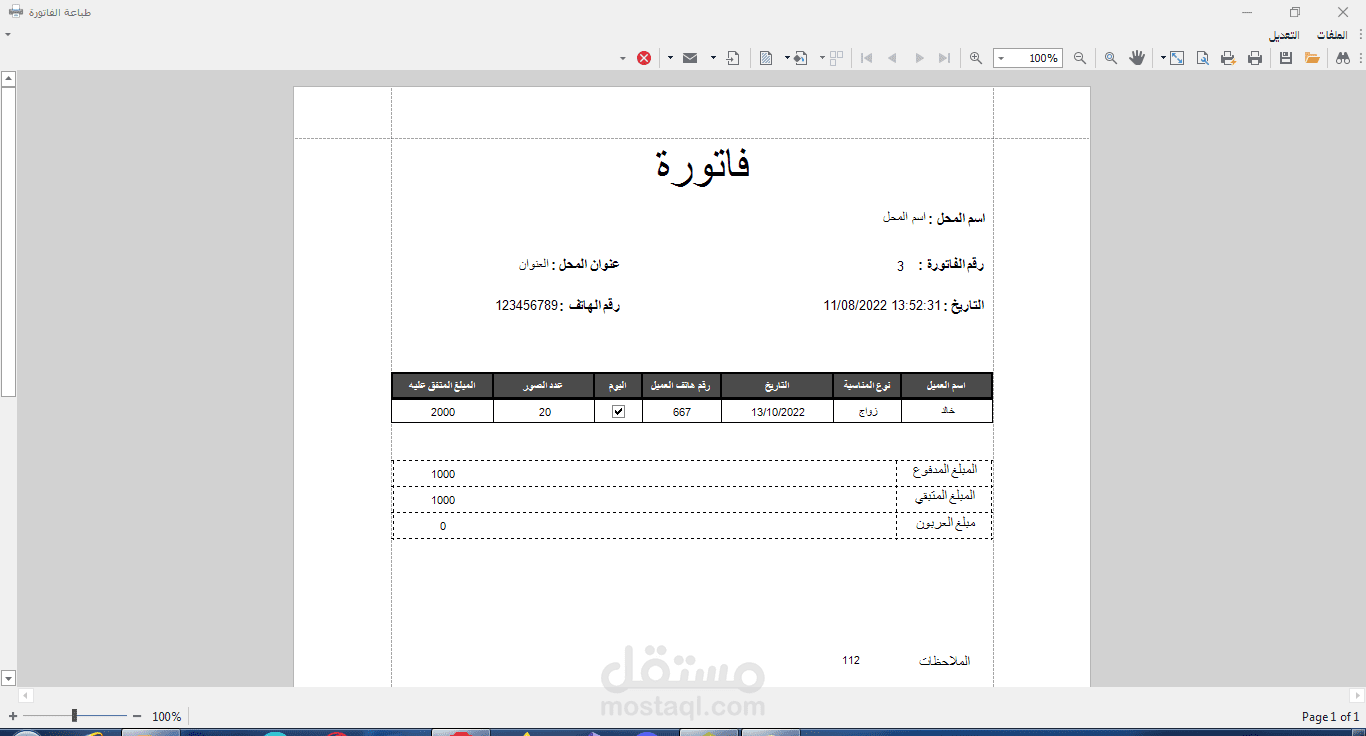The height and width of the screenshot is (736, 1366).
Task: Expand the Scale button dropdown arrow
Action: coord(1163,58)
